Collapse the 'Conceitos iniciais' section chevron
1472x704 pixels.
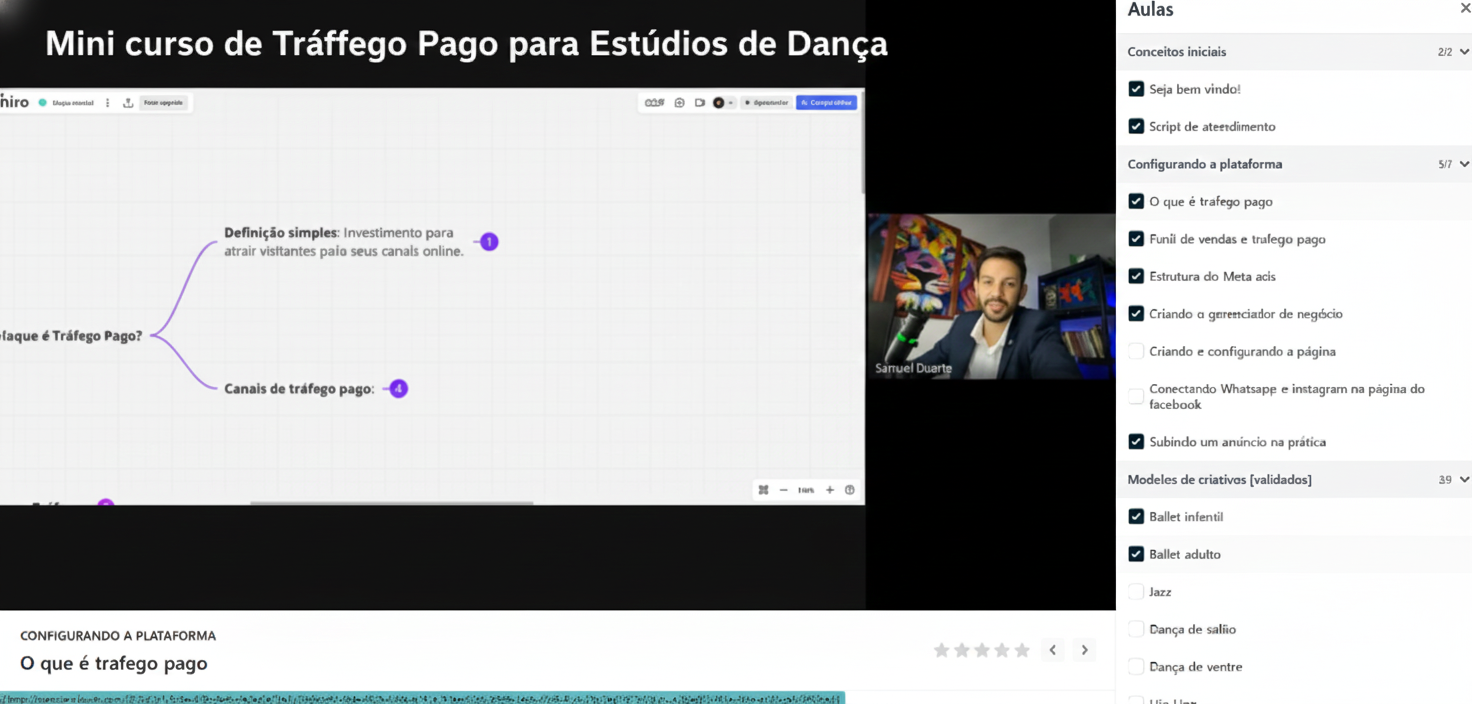point(1464,52)
